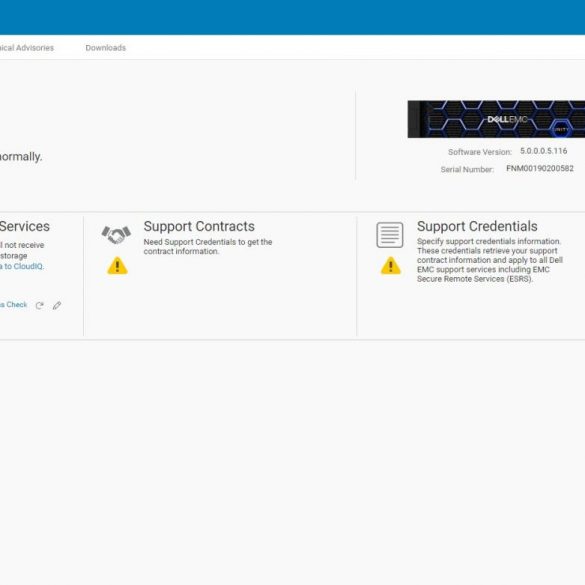
Task: Click the Serial Number label
Action: click(x=467, y=170)
